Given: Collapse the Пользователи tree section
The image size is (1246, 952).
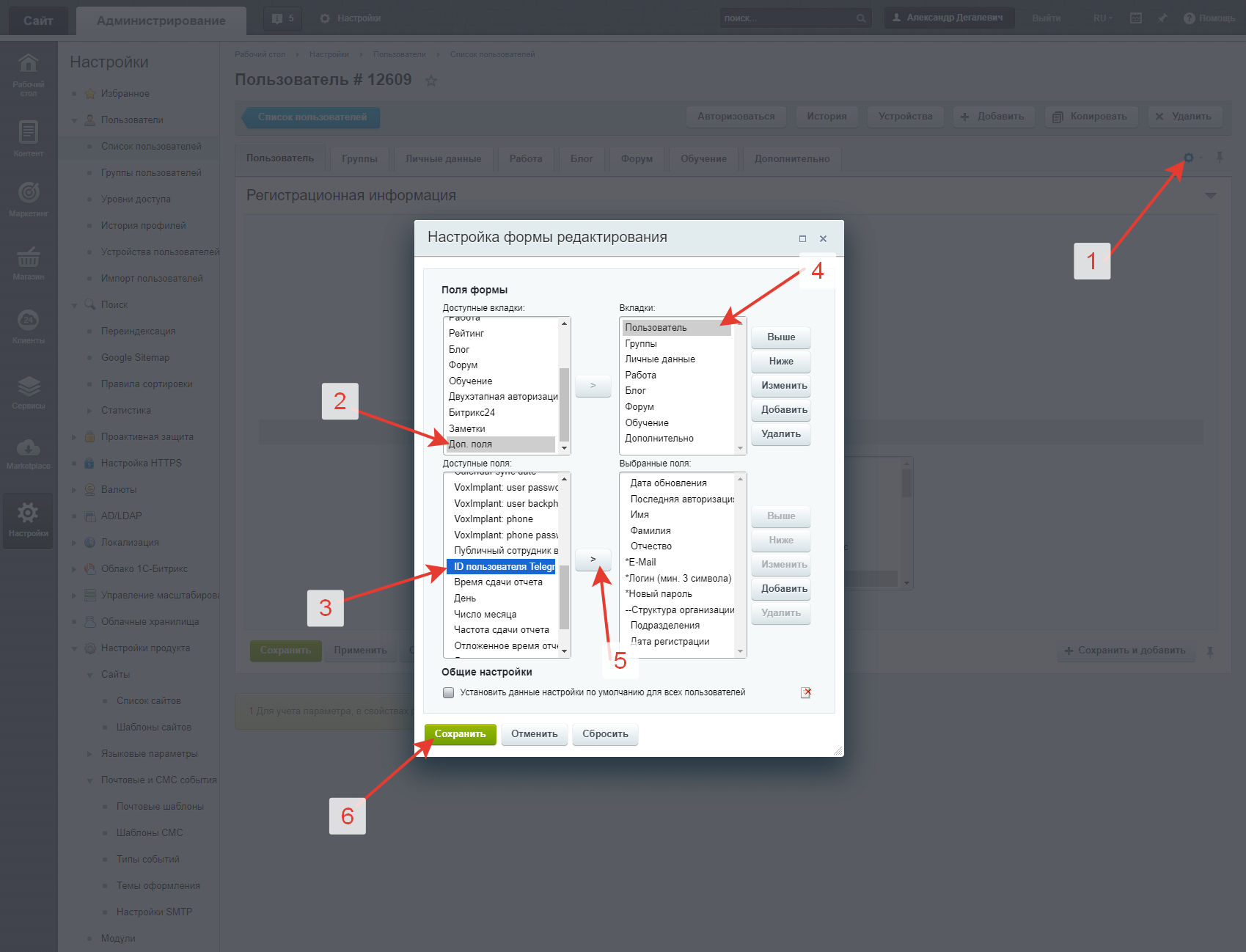Looking at the screenshot, I should [74, 120].
